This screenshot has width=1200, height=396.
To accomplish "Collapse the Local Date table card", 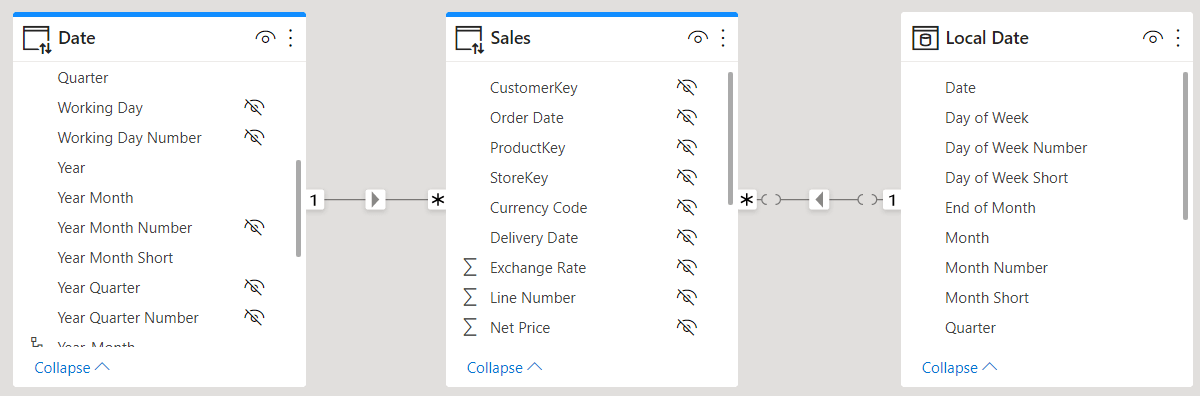I will [x=959, y=367].
